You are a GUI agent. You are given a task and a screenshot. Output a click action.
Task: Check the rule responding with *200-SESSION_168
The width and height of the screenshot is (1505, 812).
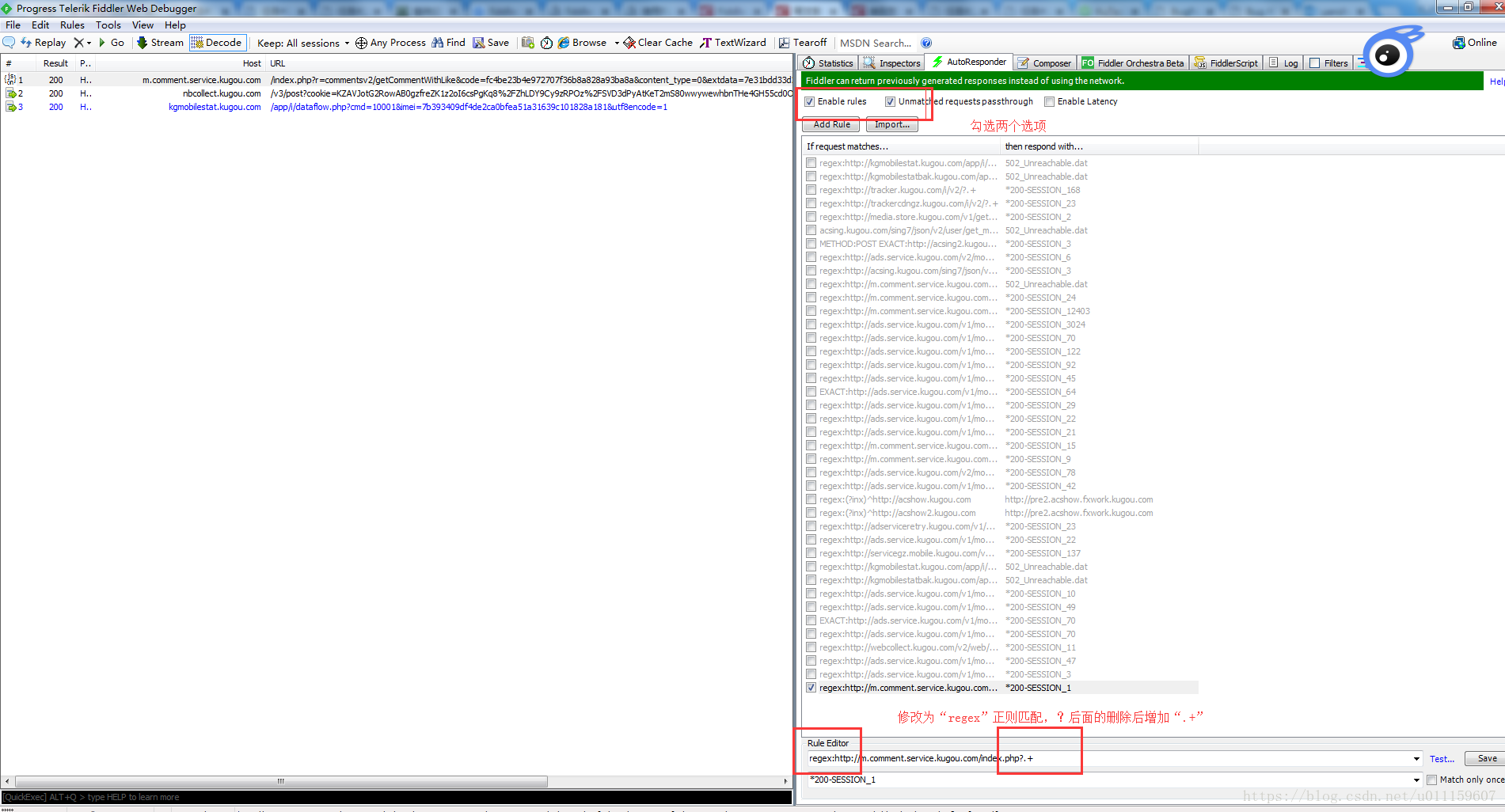pyautogui.click(x=811, y=190)
